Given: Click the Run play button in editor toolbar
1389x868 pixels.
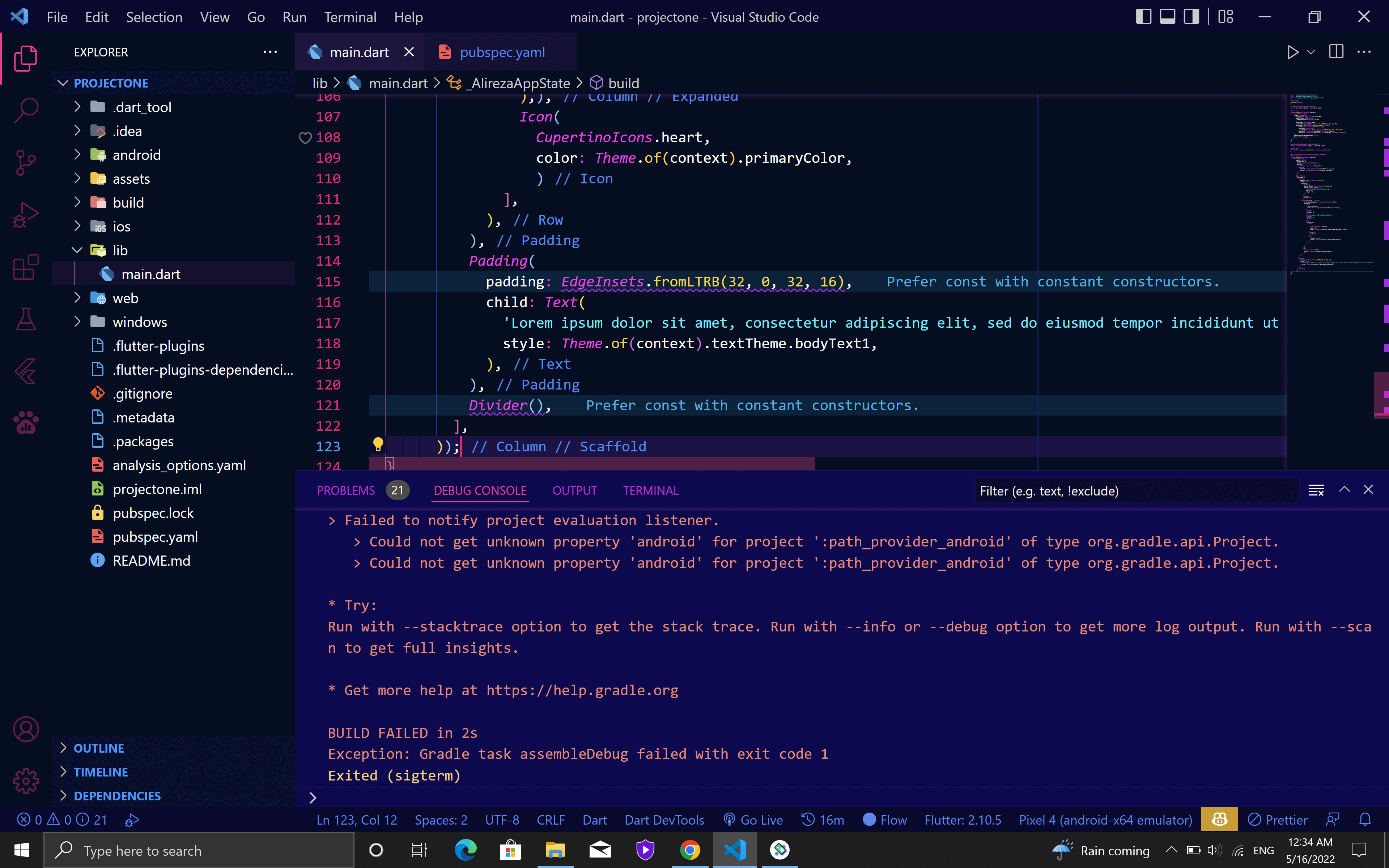Looking at the screenshot, I should click(1292, 52).
